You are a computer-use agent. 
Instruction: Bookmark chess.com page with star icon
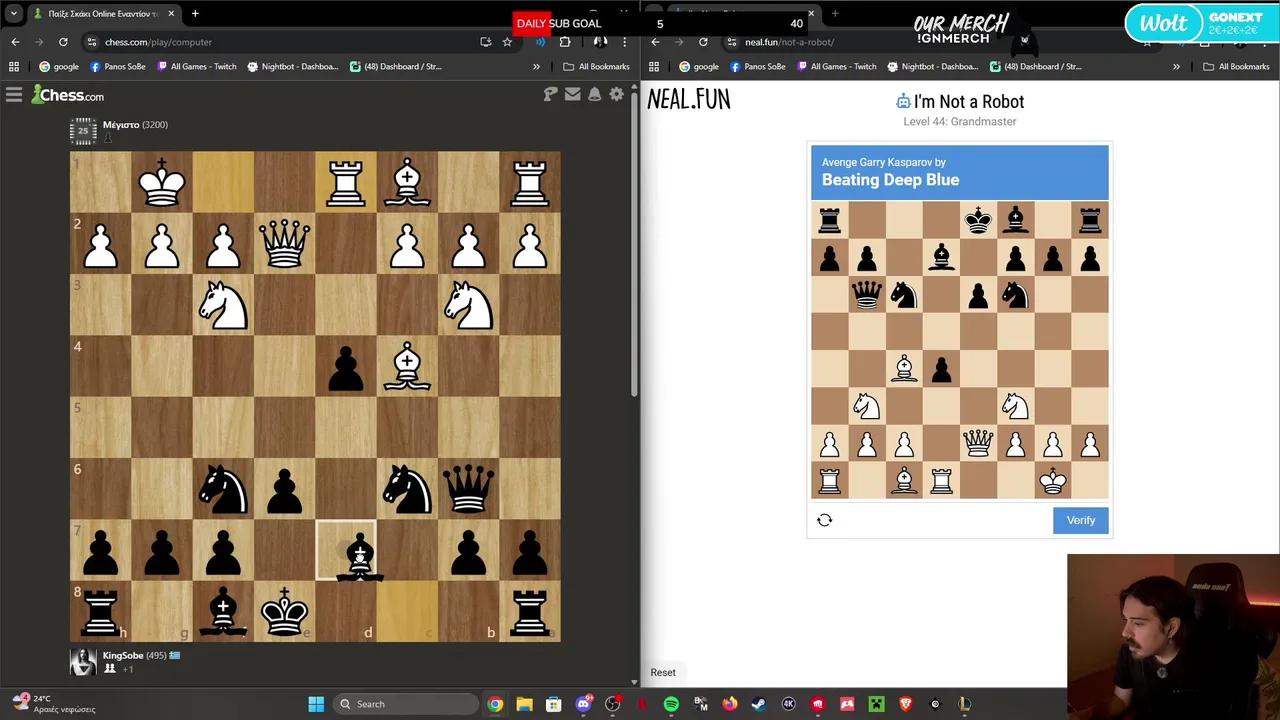pos(507,42)
